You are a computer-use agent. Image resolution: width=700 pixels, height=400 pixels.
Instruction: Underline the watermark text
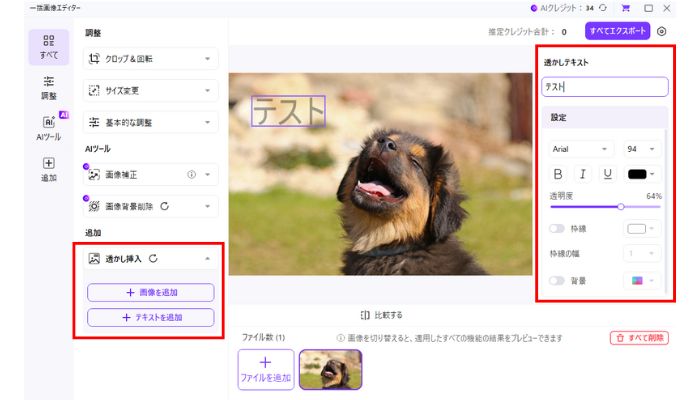coord(606,174)
